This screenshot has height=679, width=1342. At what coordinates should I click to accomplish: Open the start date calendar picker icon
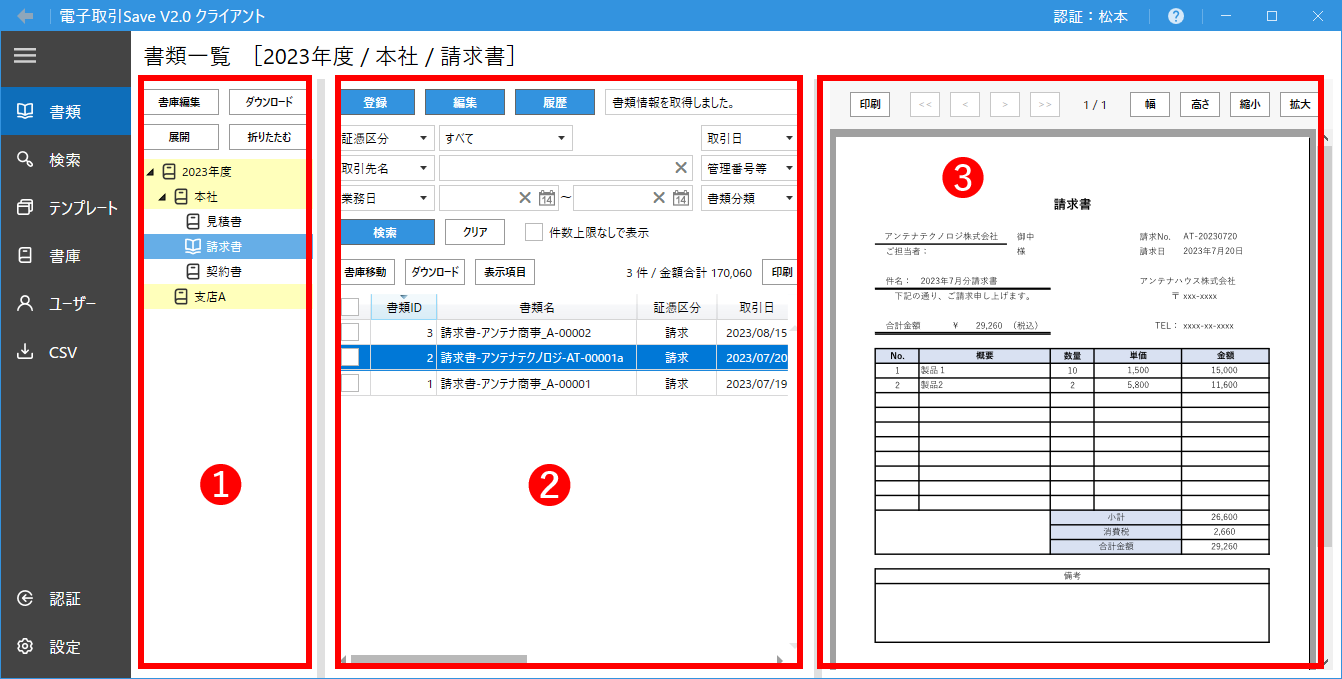547,198
